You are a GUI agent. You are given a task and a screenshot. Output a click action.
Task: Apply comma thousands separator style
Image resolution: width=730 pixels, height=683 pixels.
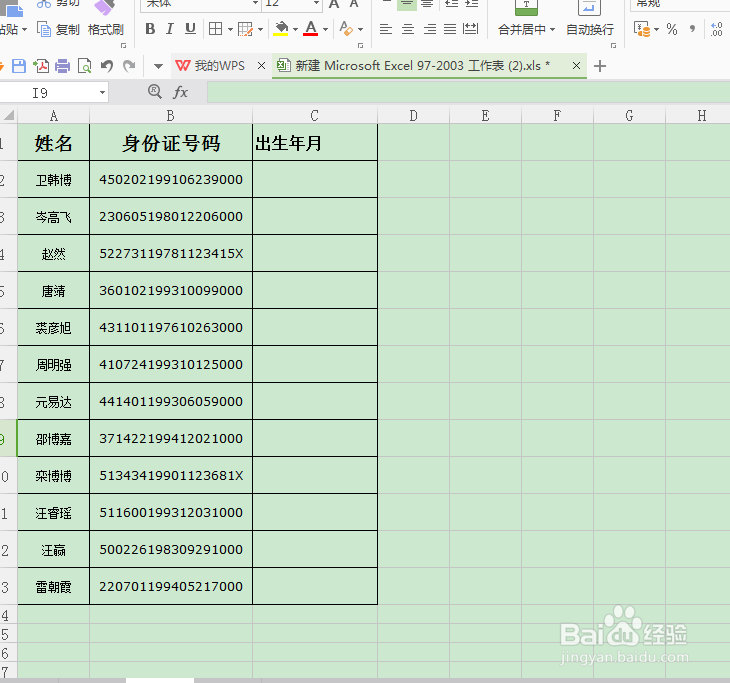[692, 29]
